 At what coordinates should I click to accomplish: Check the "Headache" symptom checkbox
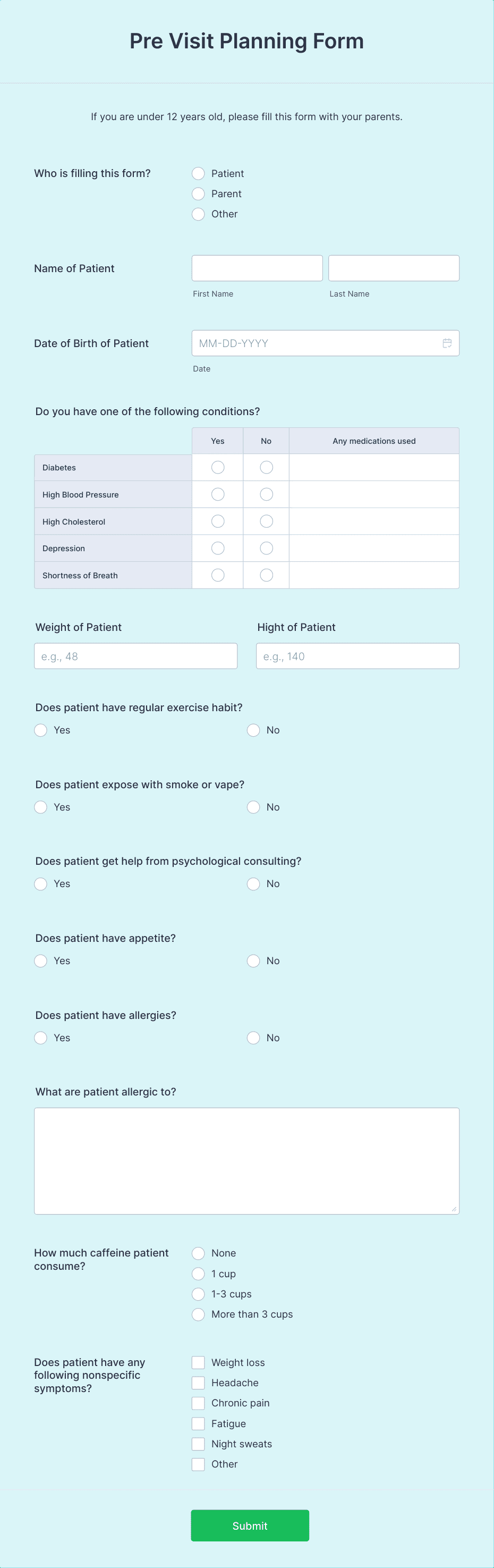(198, 1382)
